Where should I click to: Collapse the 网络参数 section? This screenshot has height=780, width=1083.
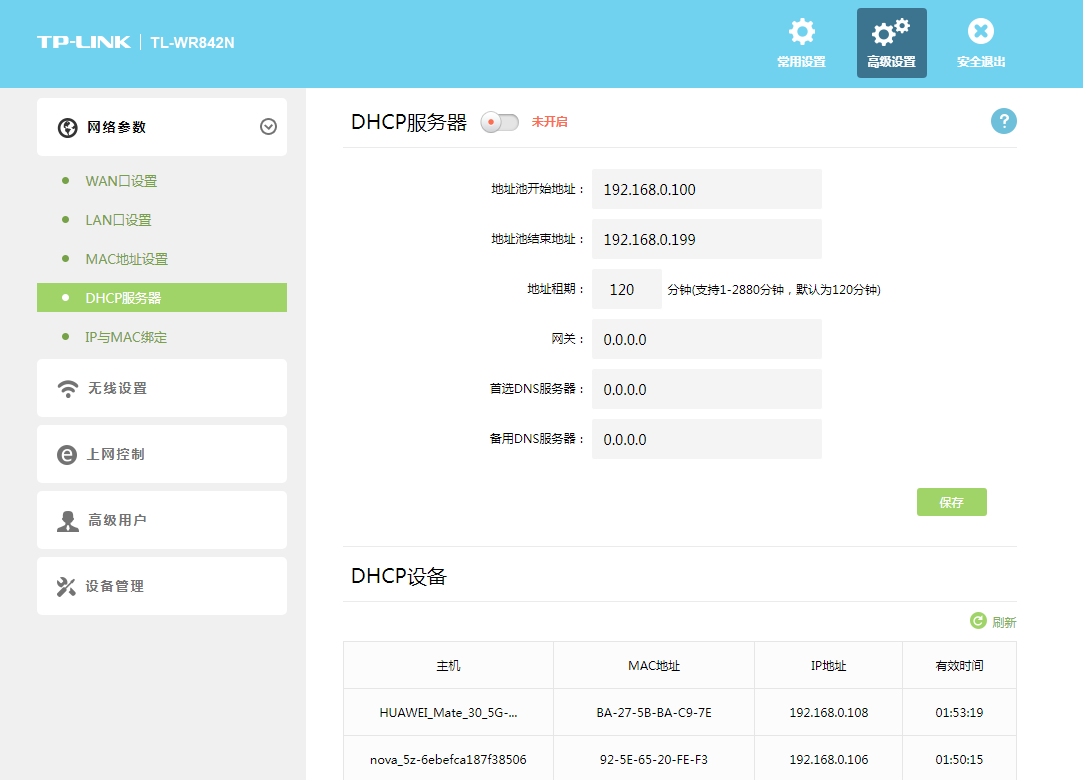pos(267,126)
